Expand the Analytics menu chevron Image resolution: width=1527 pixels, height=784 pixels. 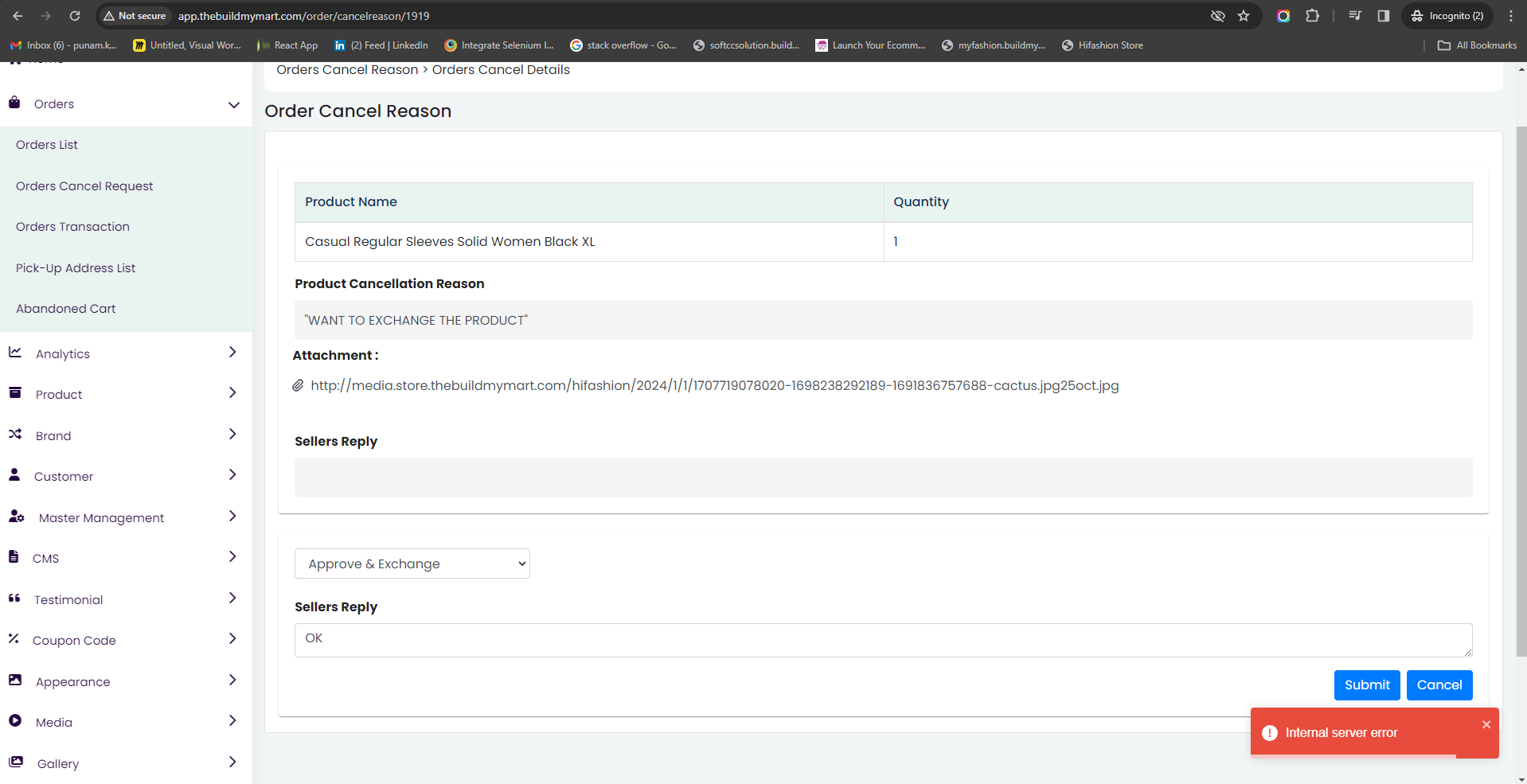coord(232,352)
